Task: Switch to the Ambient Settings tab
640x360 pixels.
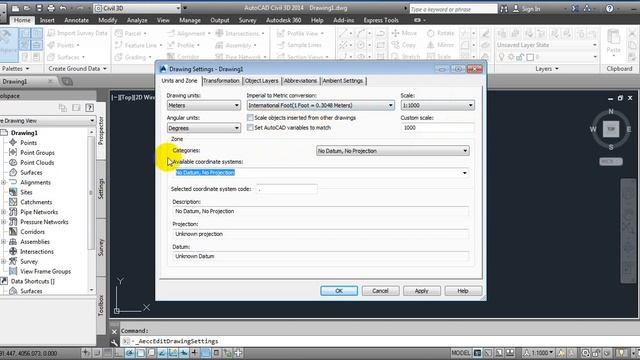Action: click(343, 81)
